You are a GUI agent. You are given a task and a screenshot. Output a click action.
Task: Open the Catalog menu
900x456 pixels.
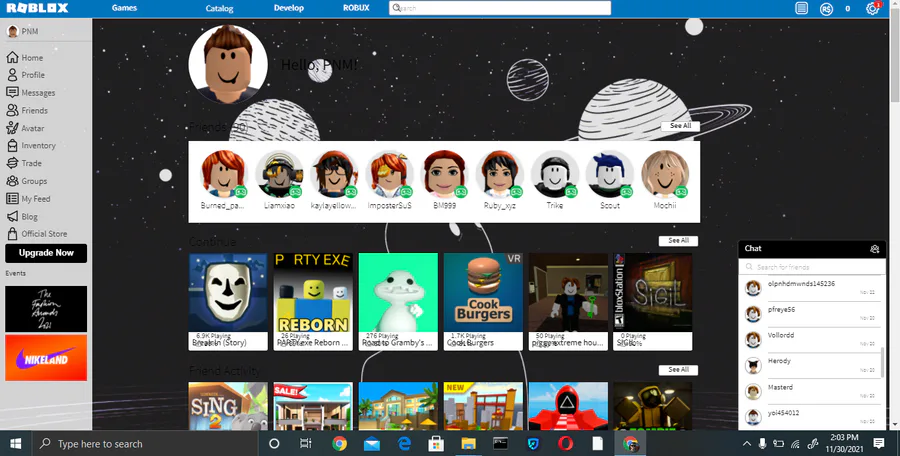point(219,8)
